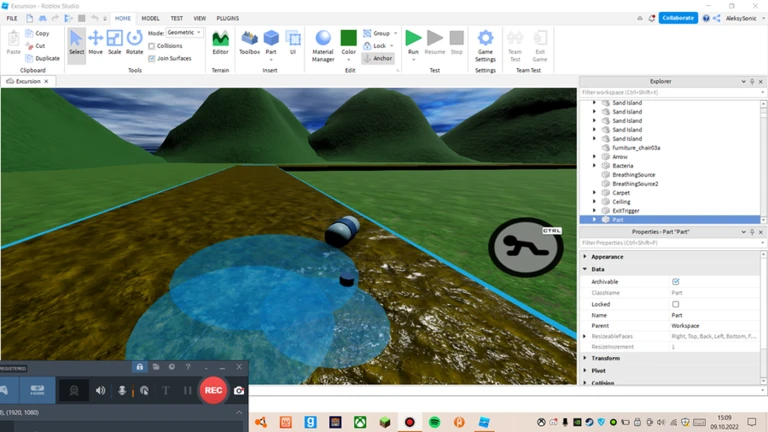Expand the Pivot properties section
The width and height of the screenshot is (768, 432).
pos(585,371)
